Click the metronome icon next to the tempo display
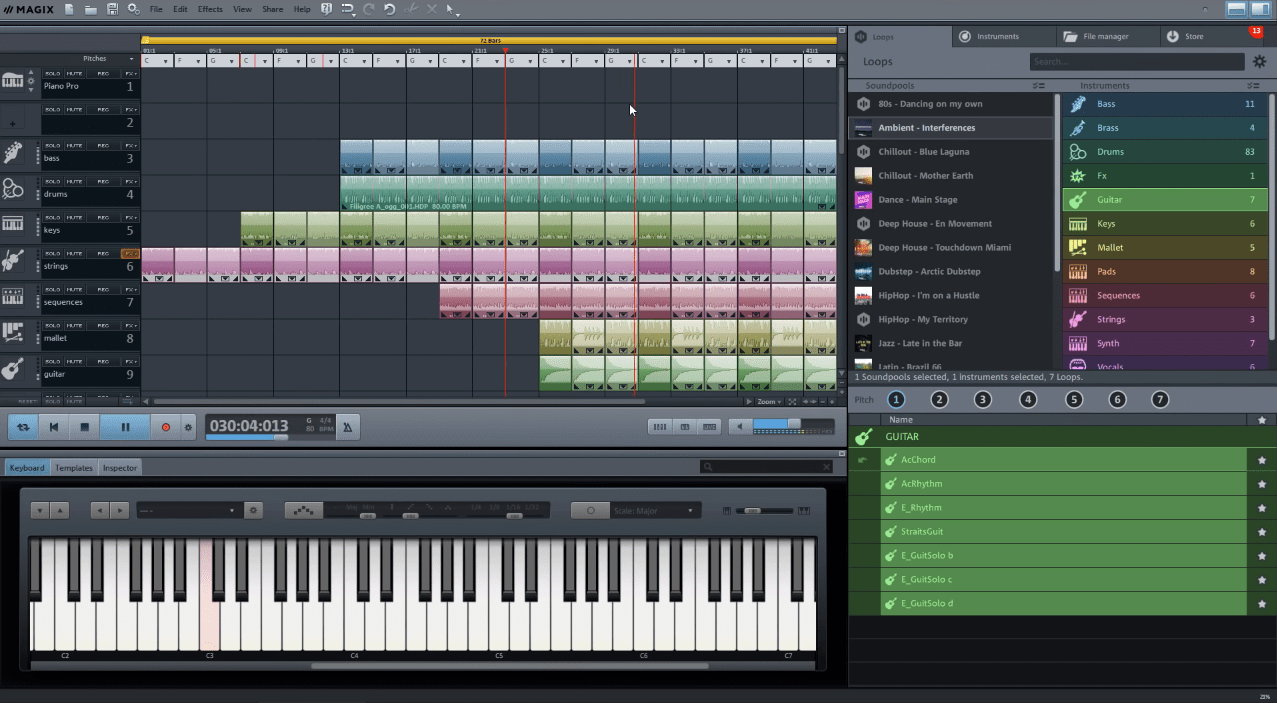Screen dimensions: 1277x703 pos(347,426)
